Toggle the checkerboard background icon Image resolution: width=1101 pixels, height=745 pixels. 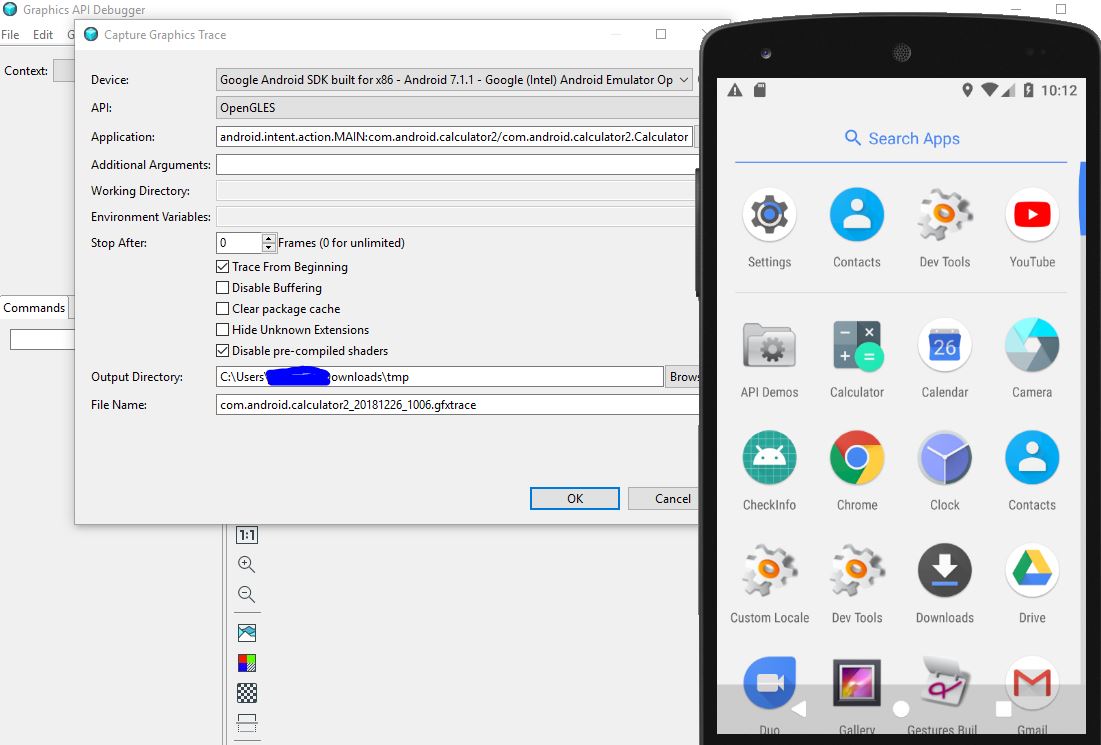click(246, 692)
